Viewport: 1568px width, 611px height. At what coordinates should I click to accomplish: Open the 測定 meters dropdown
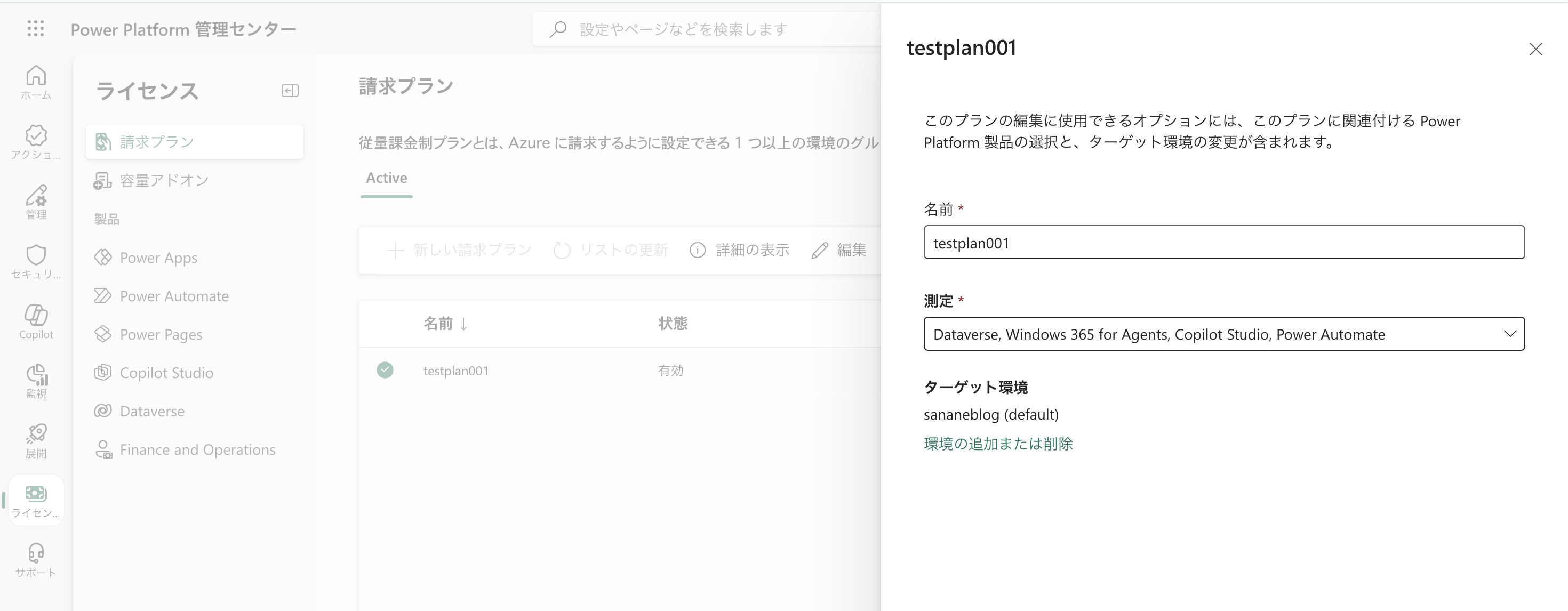1223,334
